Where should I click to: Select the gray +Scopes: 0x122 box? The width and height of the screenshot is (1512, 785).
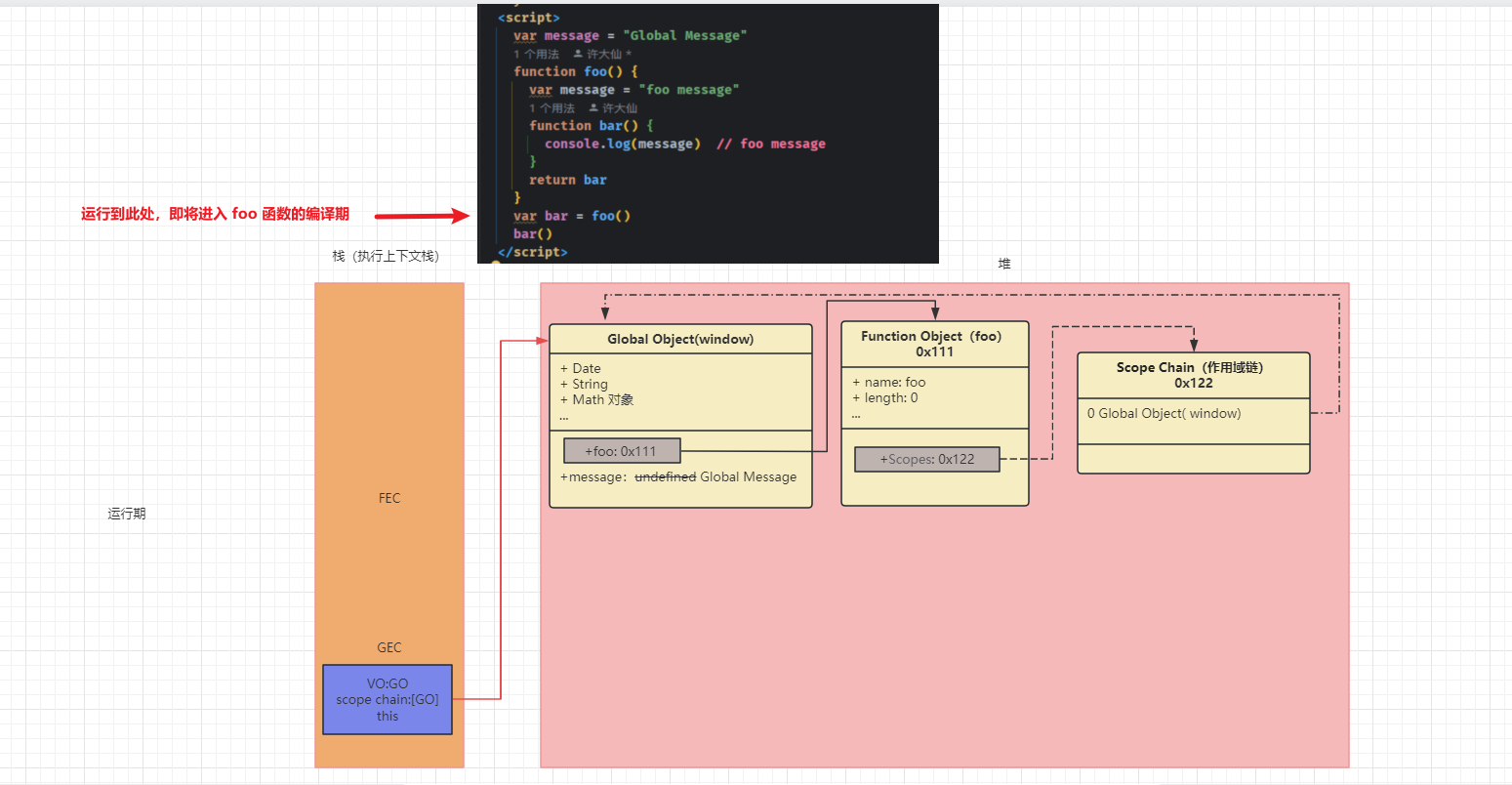[926, 460]
